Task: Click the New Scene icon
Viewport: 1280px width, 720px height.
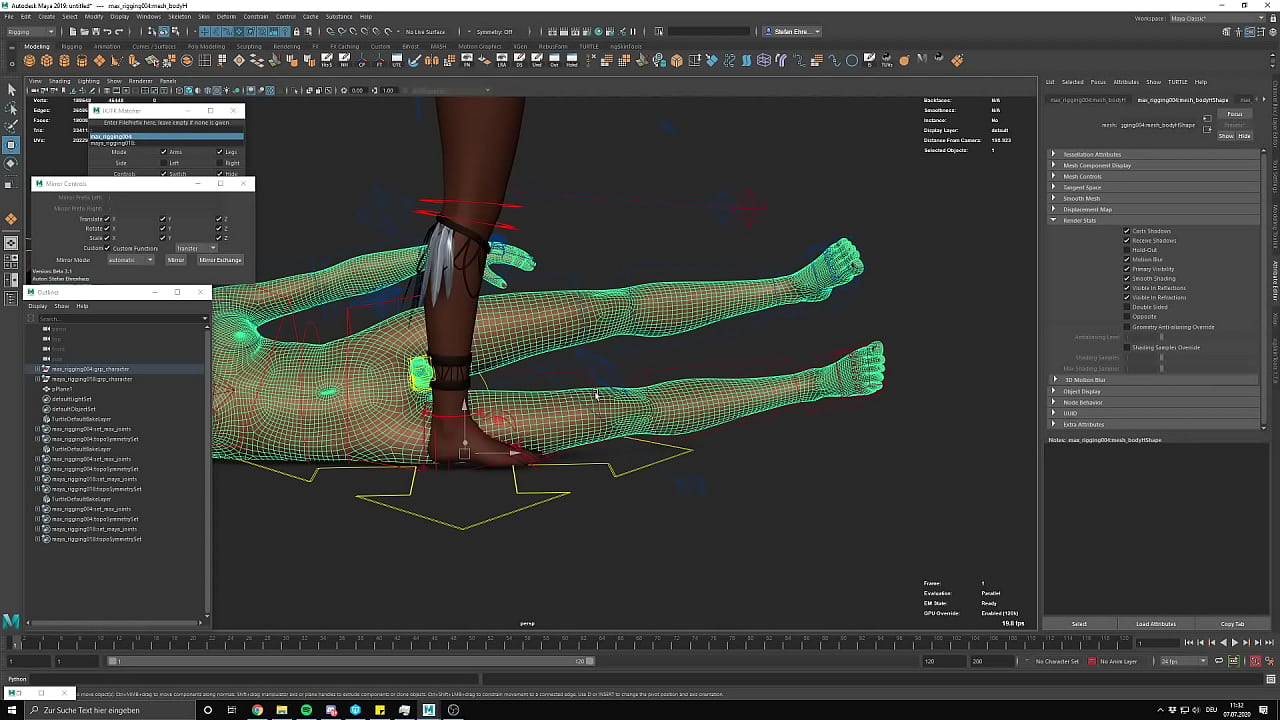Action: pos(72,32)
